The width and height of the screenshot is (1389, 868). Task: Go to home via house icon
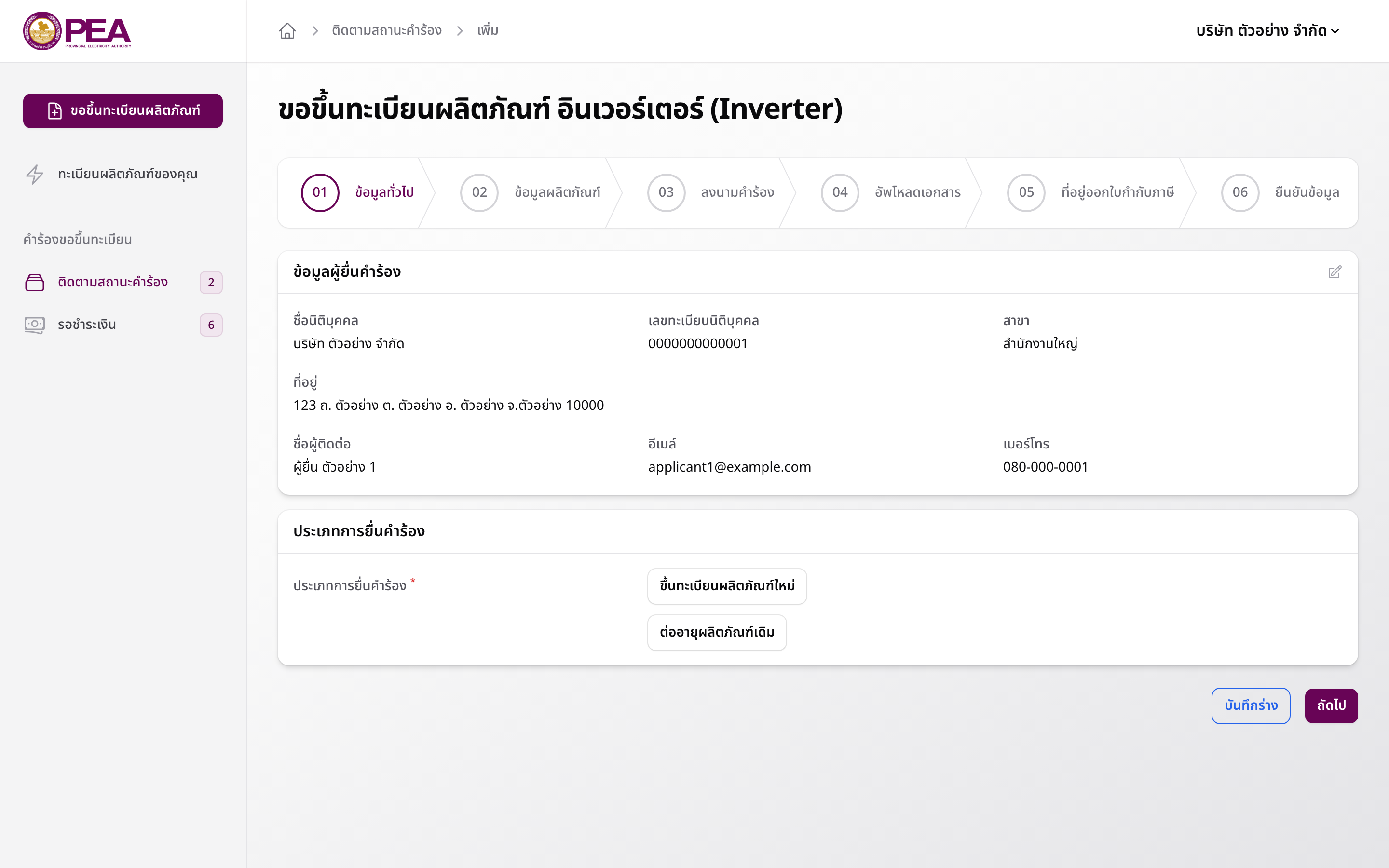[287, 30]
